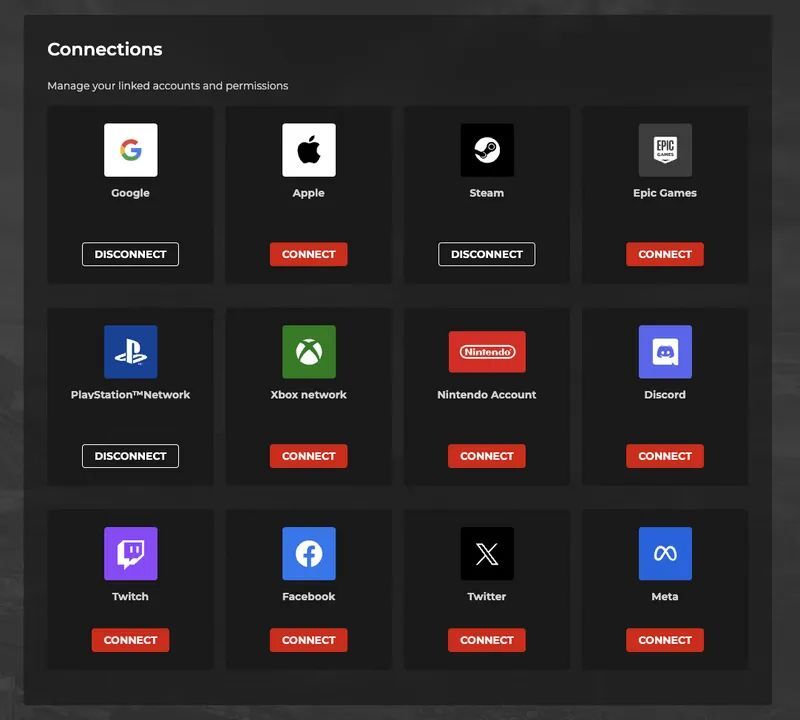Click the Steam logo icon
The height and width of the screenshot is (720, 800).
coord(487,150)
